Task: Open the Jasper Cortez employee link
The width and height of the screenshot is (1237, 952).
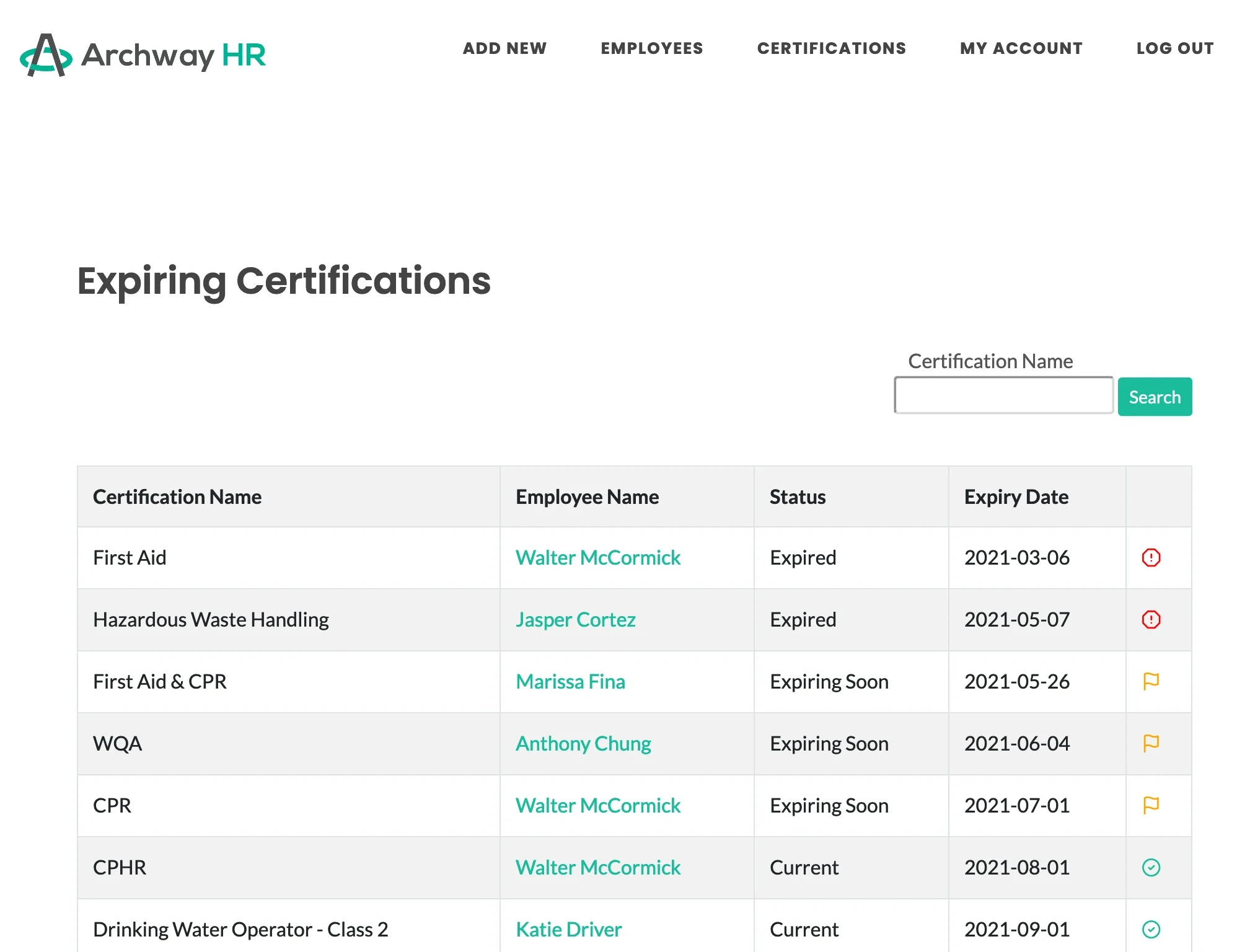Action: (576, 619)
